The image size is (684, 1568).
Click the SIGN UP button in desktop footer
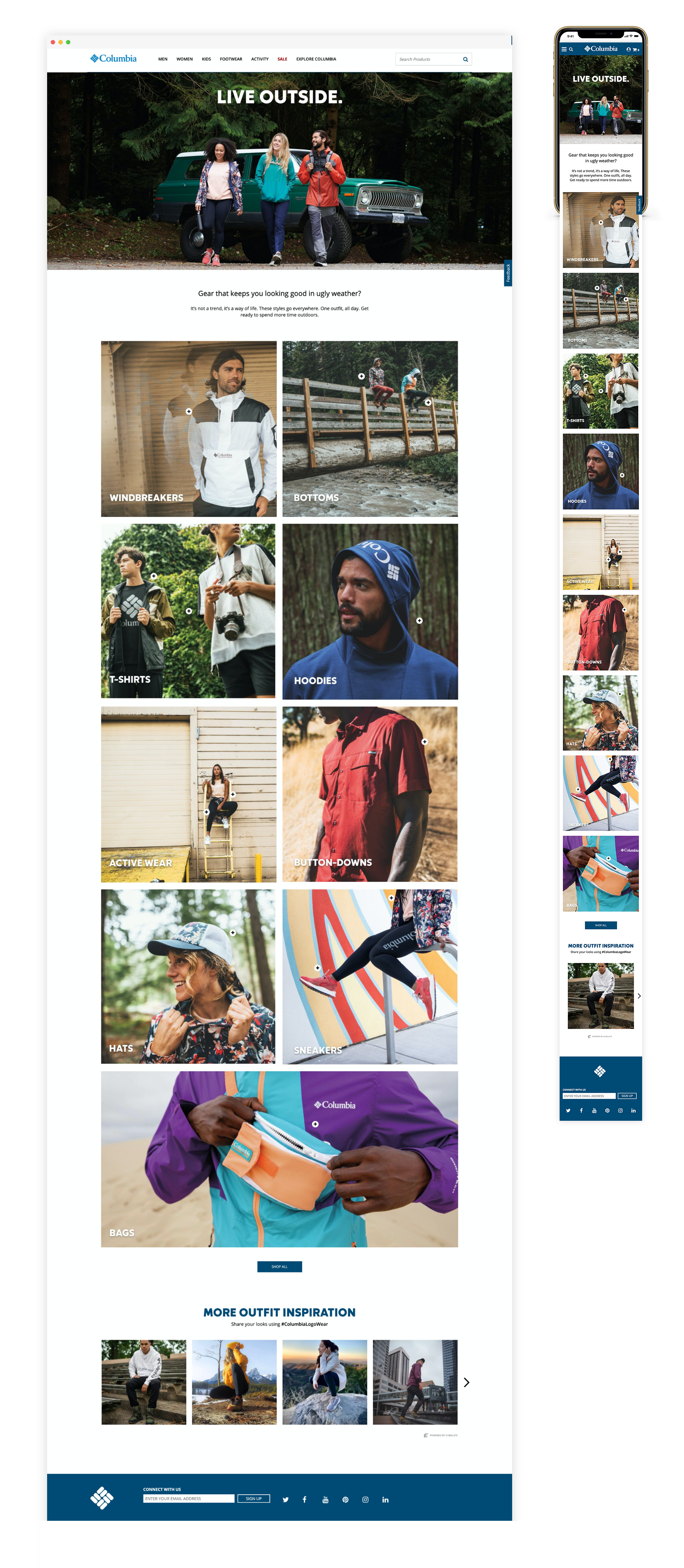[x=254, y=1498]
